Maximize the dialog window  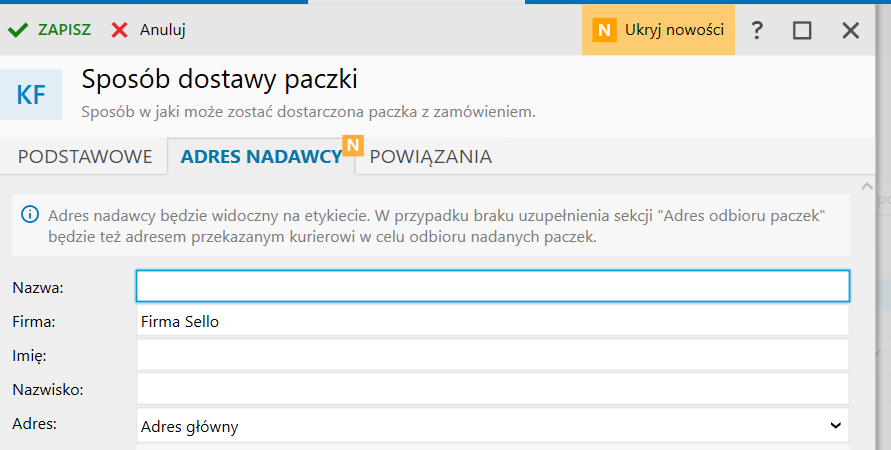tap(802, 30)
